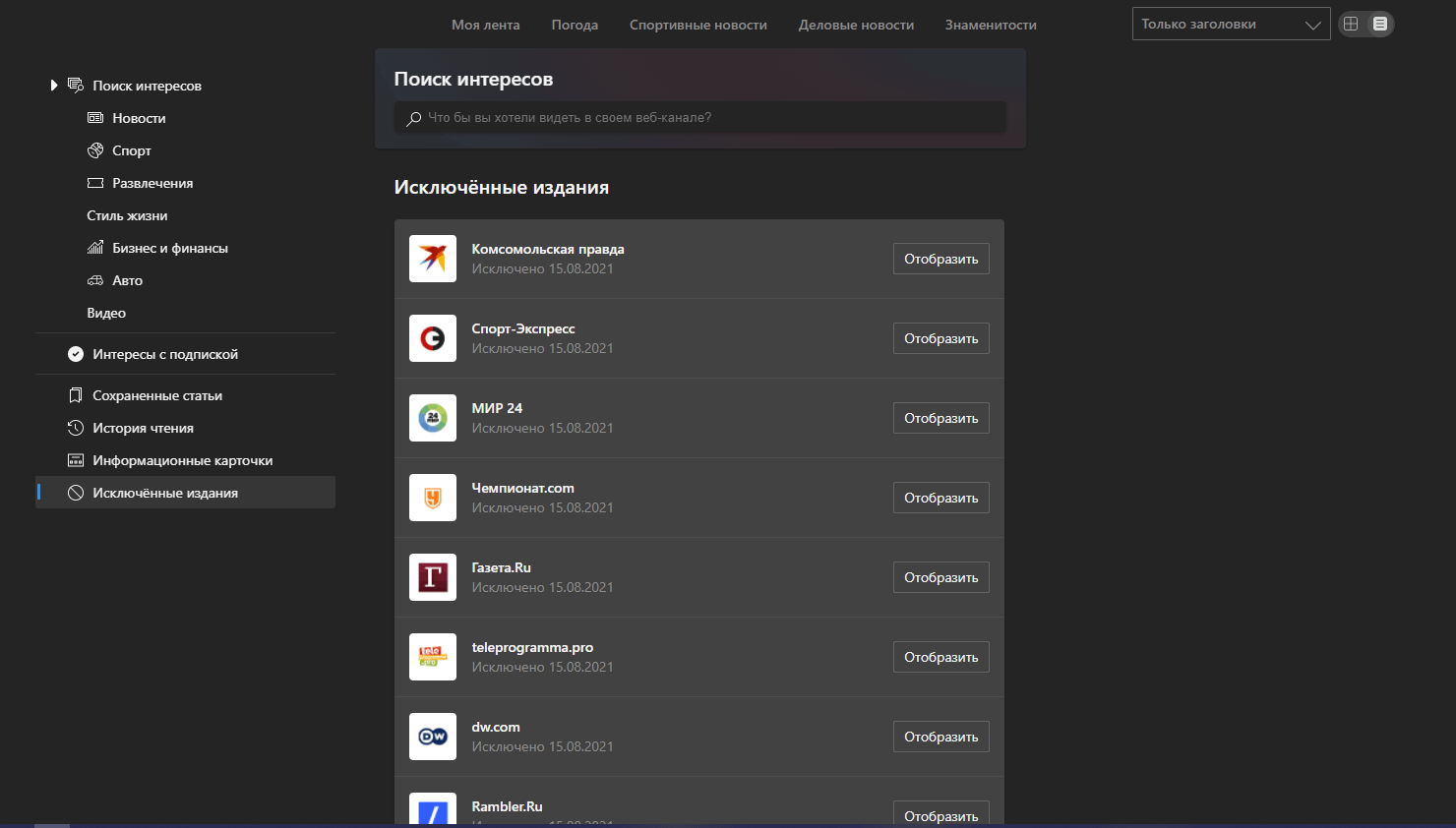Image resolution: width=1456 pixels, height=828 pixels.
Task: Click the chart icon next to Бизнес и финансы
Action: coord(95,248)
